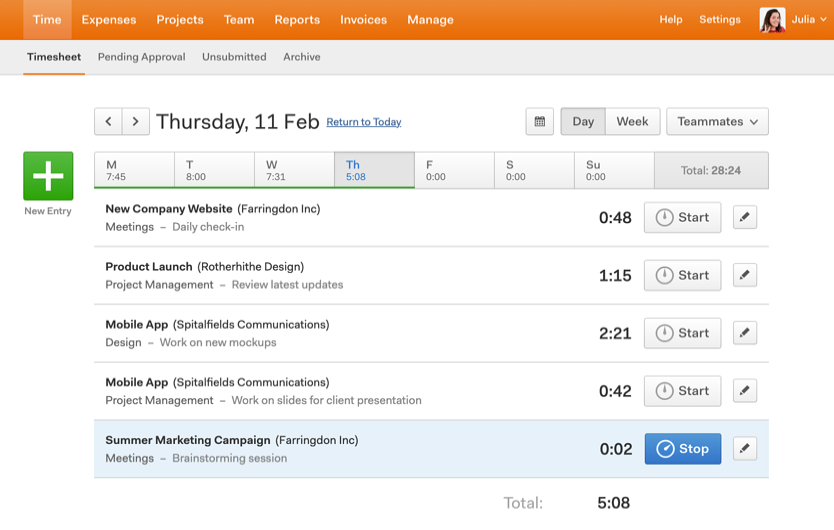Open the calendar date picker icon

tap(540, 122)
